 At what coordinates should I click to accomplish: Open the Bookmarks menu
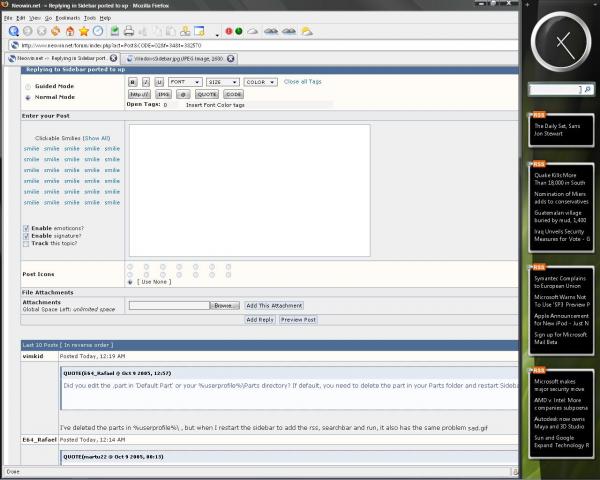coord(68,18)
